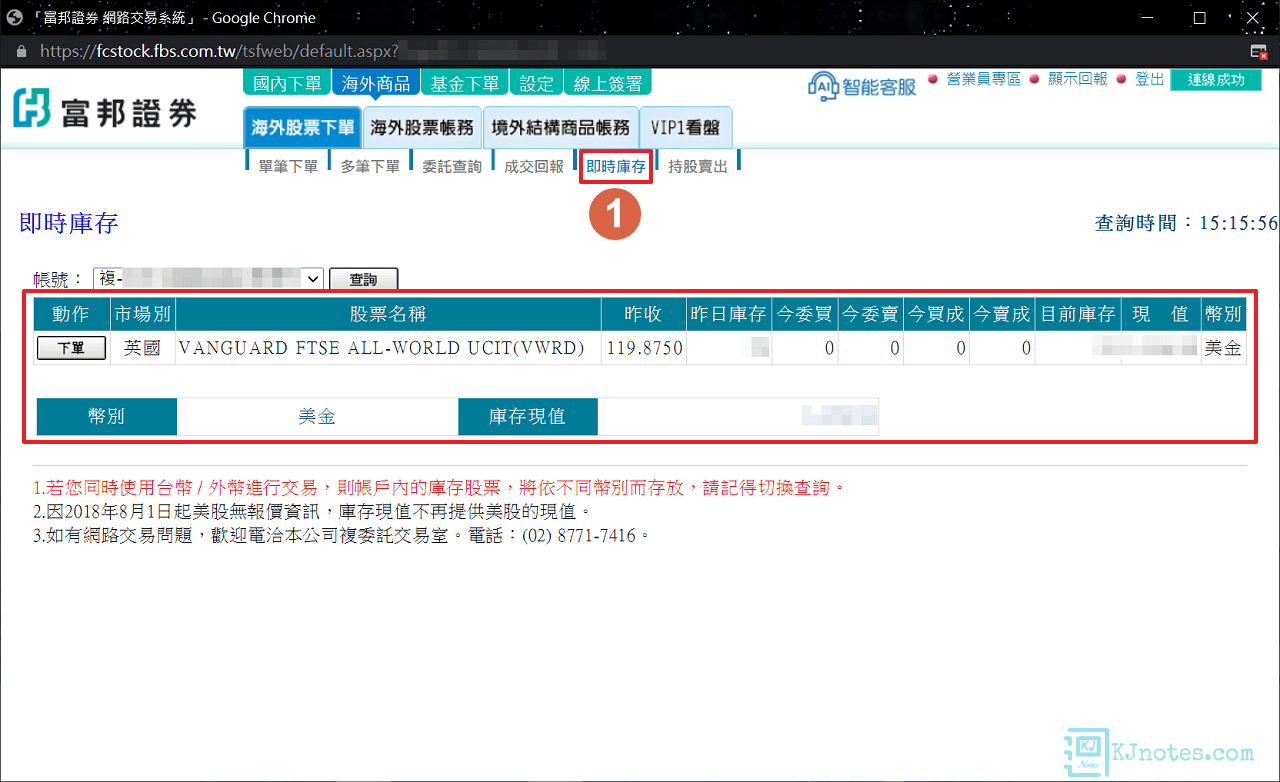Click the 昨收 column header
The image size is (1280, 782).
[x=643, y=314]
